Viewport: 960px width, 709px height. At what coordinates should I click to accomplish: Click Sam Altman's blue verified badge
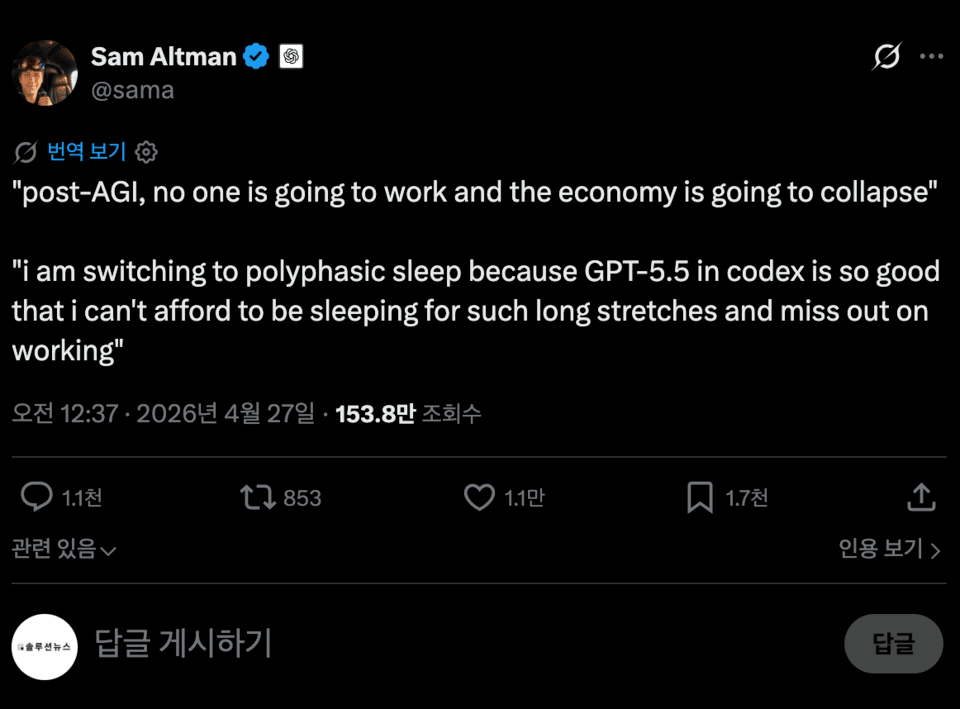point(255,56)
